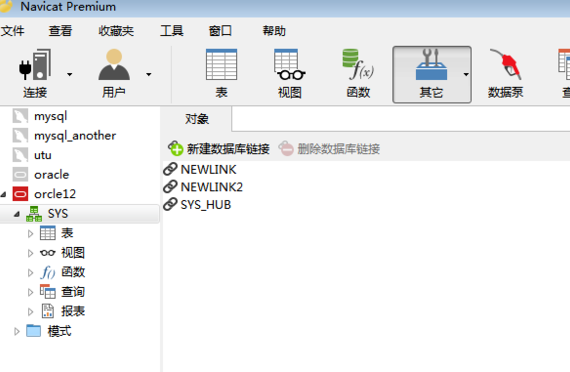Select the SYS label in the tree
570x372 pixels.
pyautogui.click(x=58, y=214)
